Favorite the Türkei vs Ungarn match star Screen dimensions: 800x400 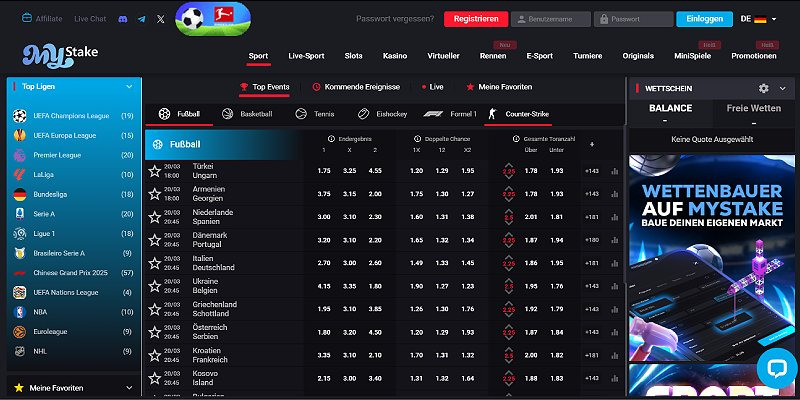pyautogui.click(x=154, y=171)
